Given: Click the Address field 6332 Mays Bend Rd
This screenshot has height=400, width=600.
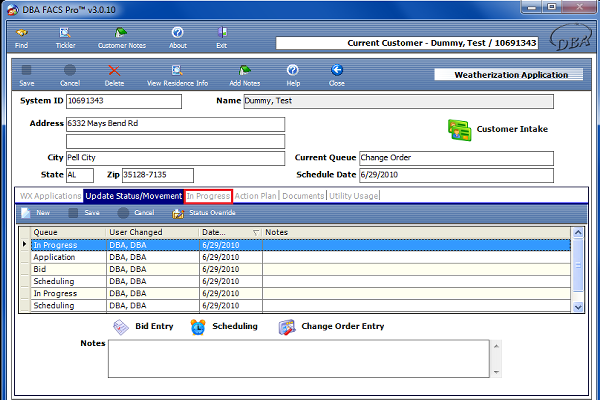Looking at the screenshot, I should click(x=176, y=124).
